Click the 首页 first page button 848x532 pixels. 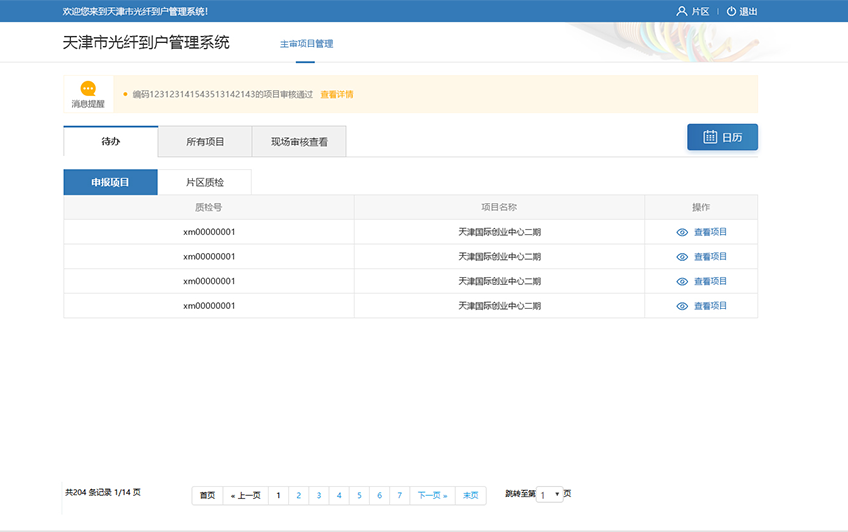click(x=207, y=495)
